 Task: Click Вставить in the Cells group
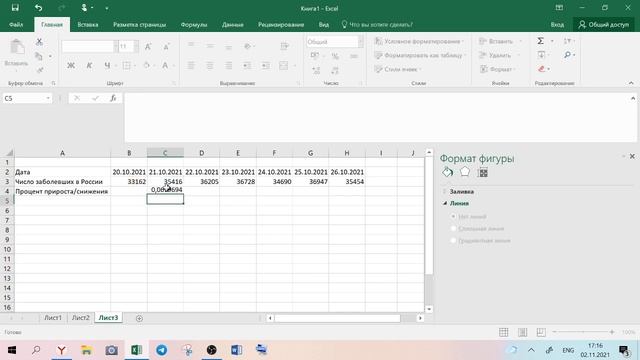pyautogui.click(x=500, y=41)
